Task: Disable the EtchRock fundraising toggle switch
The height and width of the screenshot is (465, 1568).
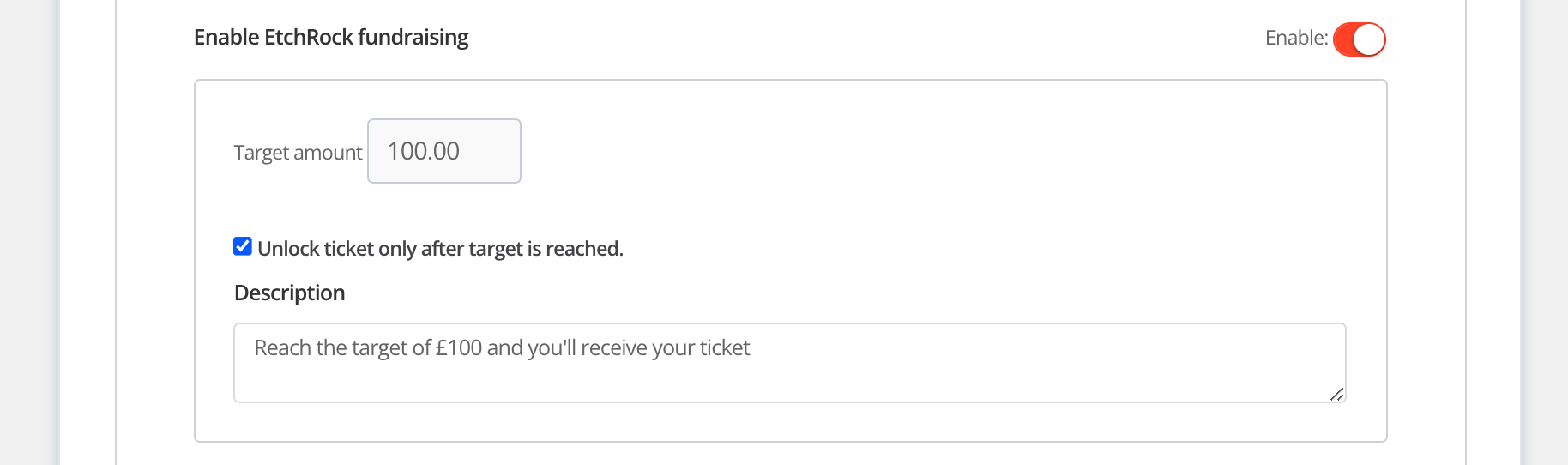Action: click(x=1359, y=39)
